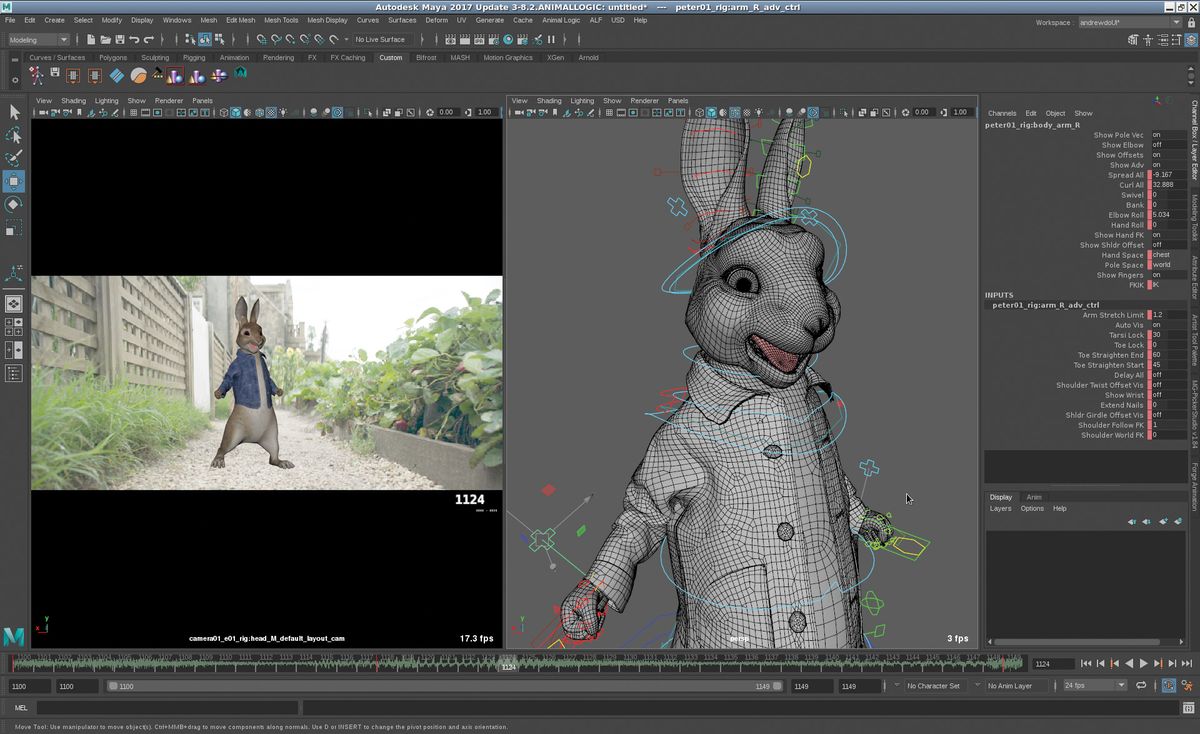Activate the Select tool arrow
Screen dimensions: 1200x734
point(14,110)
